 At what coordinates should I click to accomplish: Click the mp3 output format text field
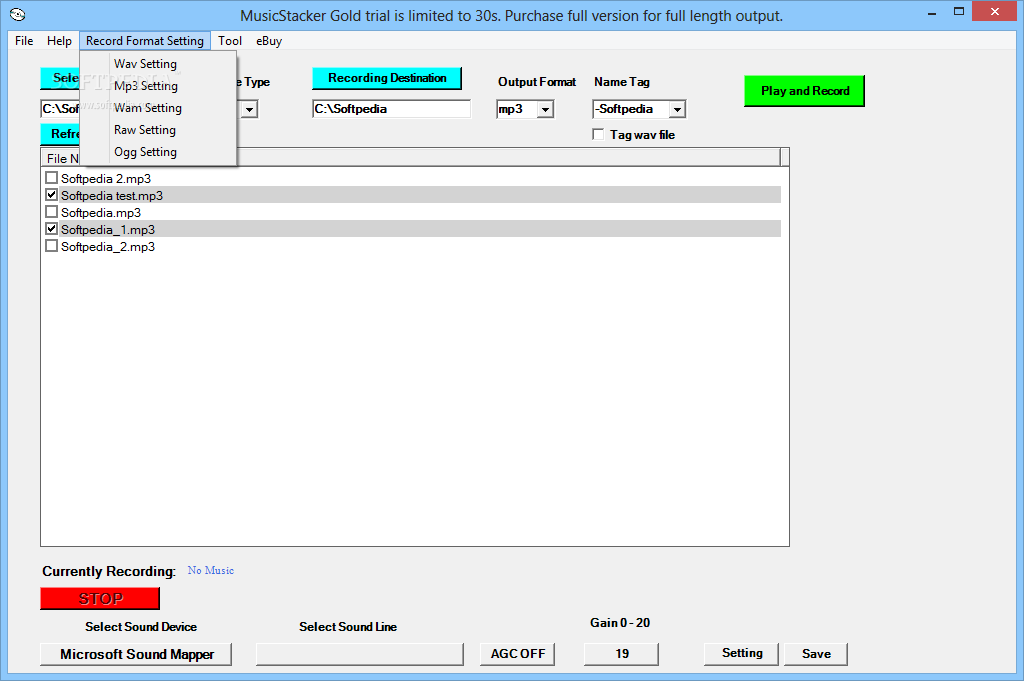click(x=517, y=109)
